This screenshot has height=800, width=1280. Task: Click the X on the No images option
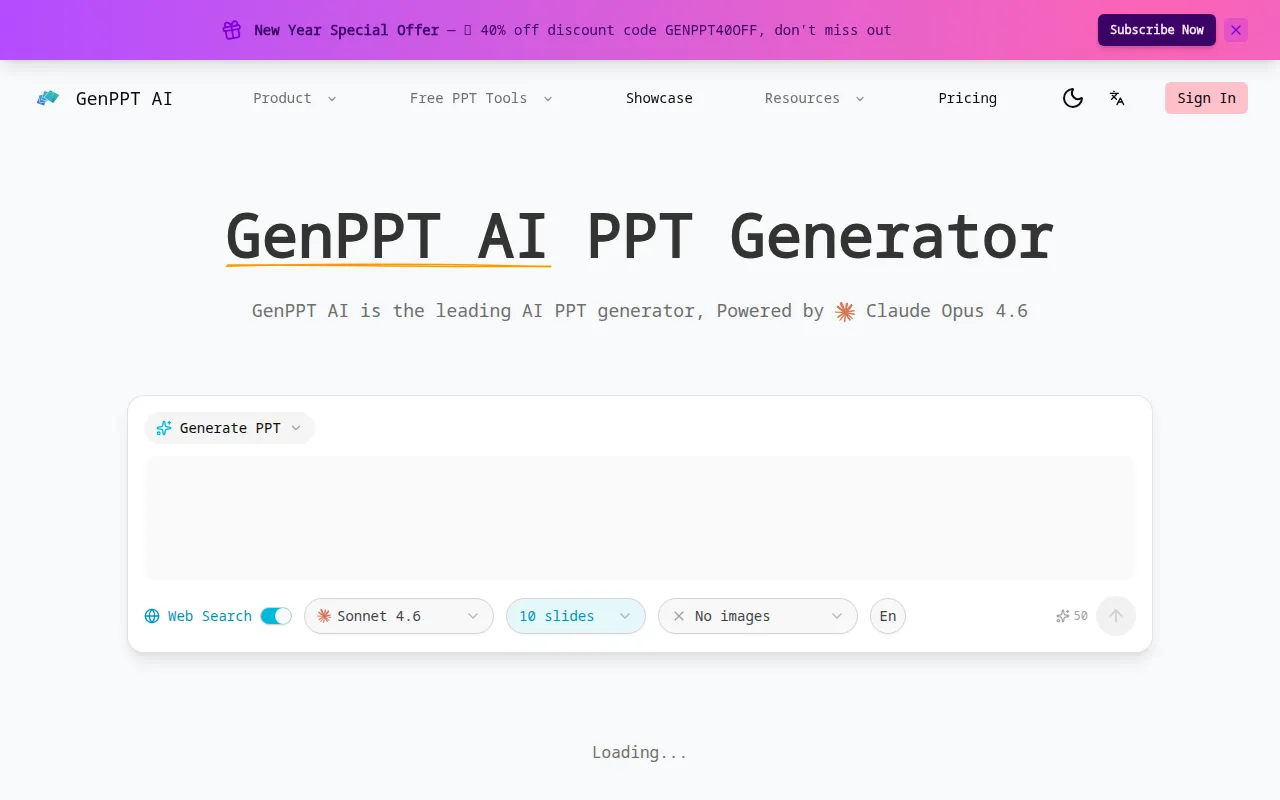pyautogui.click(x=679, y=616)
